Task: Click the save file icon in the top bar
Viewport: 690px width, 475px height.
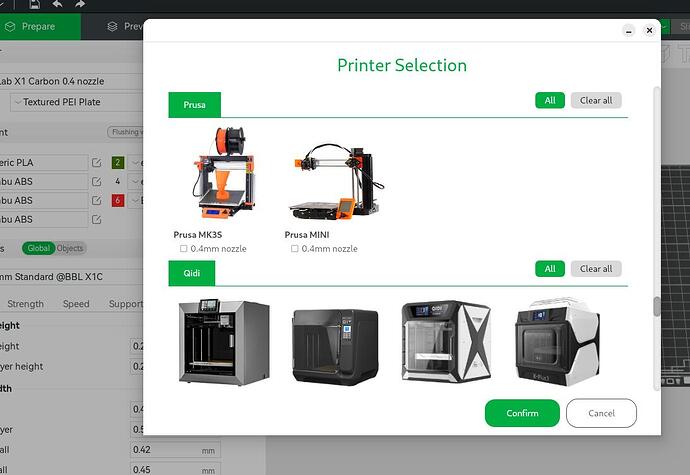Action: tap(35, 4)
